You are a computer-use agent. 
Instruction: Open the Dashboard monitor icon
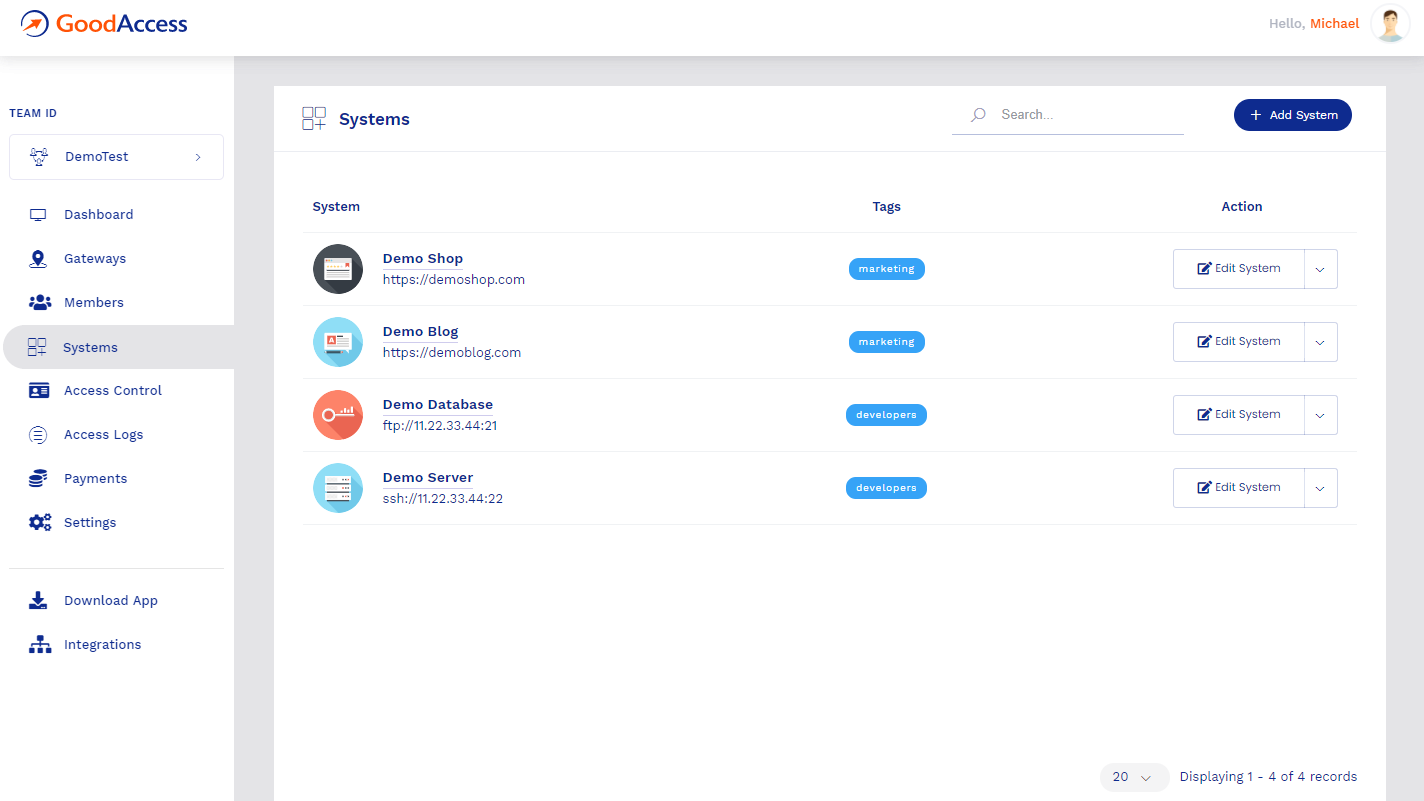coord(39,215)
